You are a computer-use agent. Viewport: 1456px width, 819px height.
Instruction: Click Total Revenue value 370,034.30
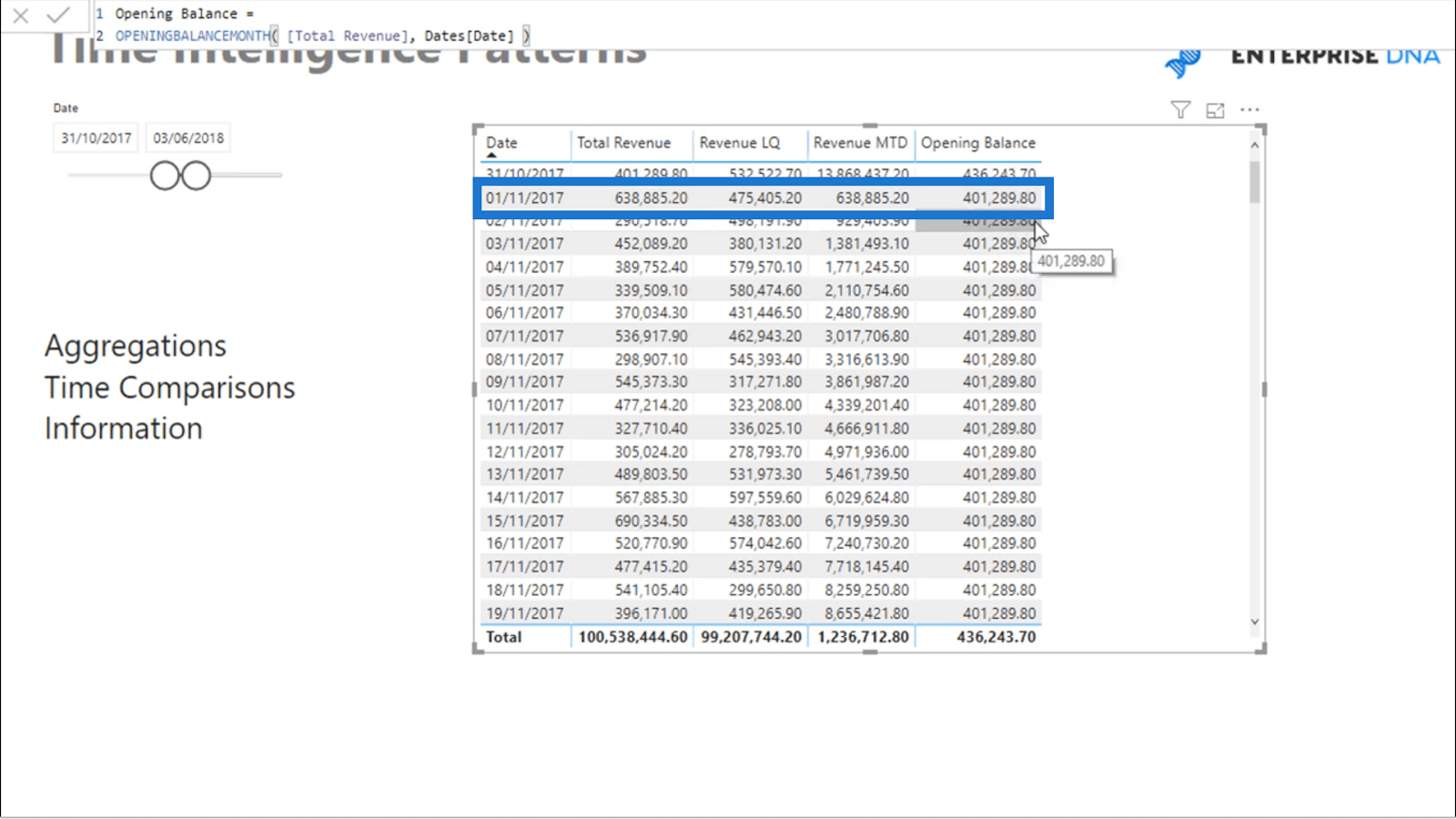click(651, 313)
